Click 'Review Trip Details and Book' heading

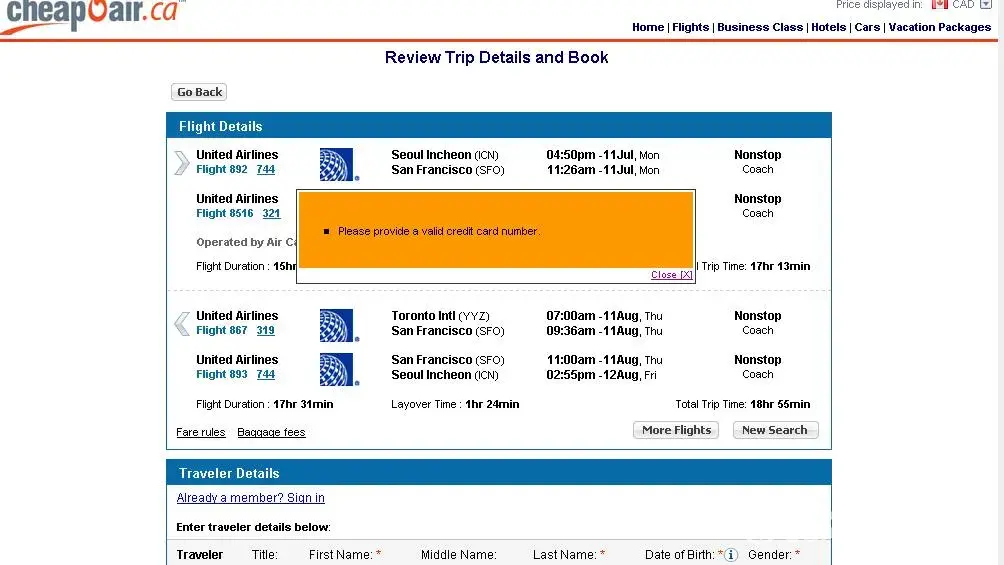[x=496, y=58]
